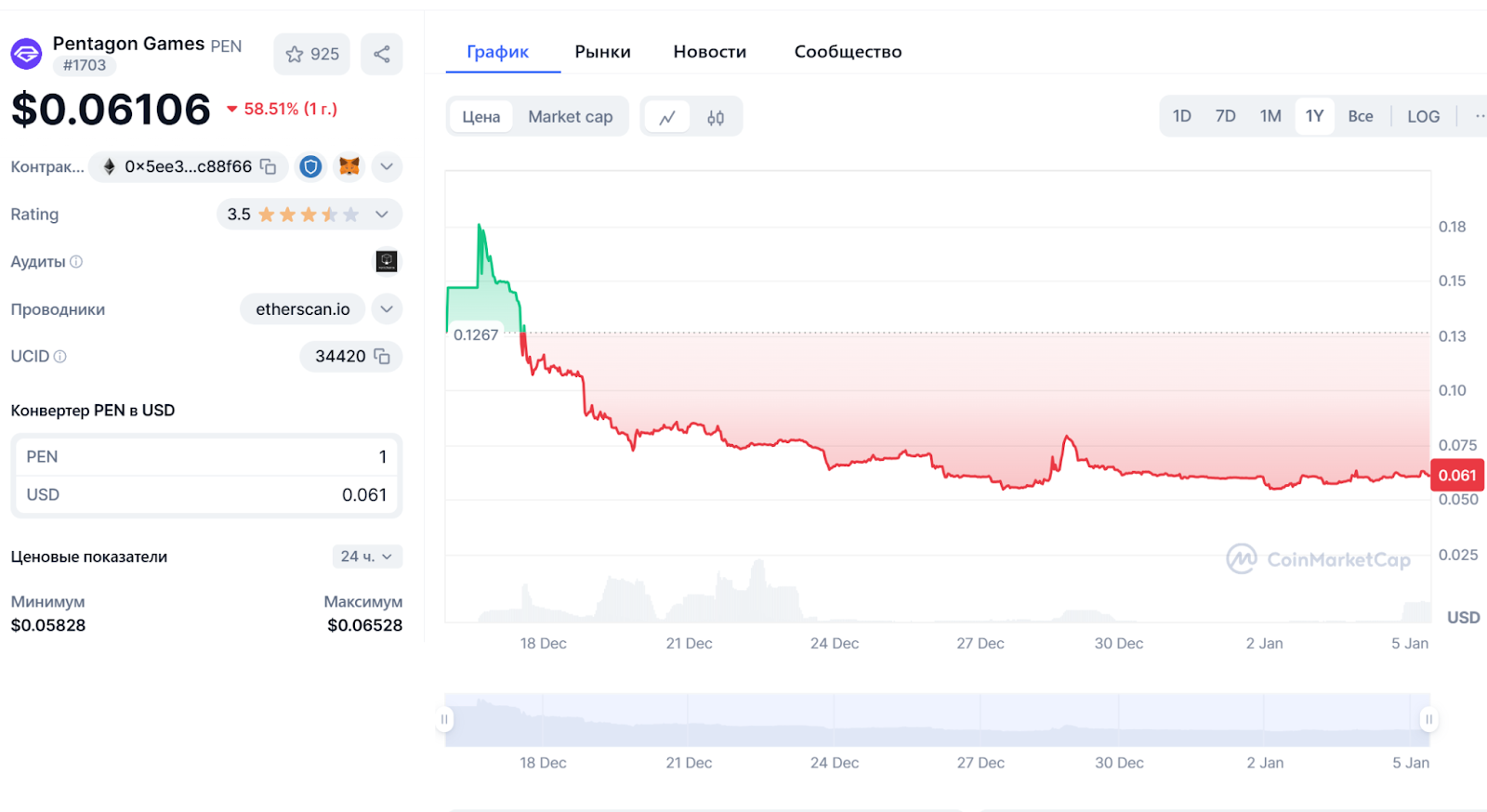The image size is (1487, 812).
Task: Grab the left range slider handle
Action: (445, 719)
